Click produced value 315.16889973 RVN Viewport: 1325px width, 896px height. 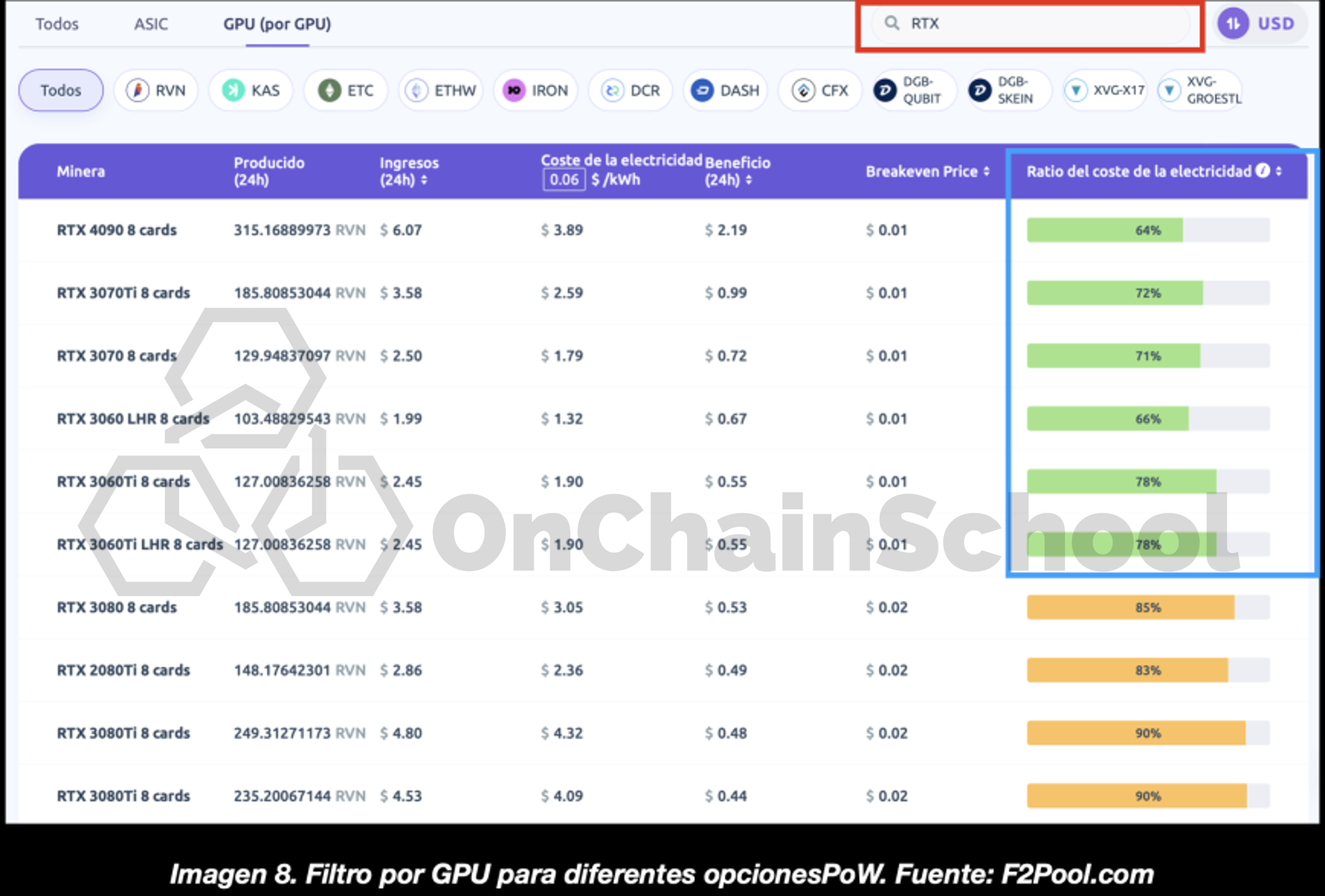(299, 230)
